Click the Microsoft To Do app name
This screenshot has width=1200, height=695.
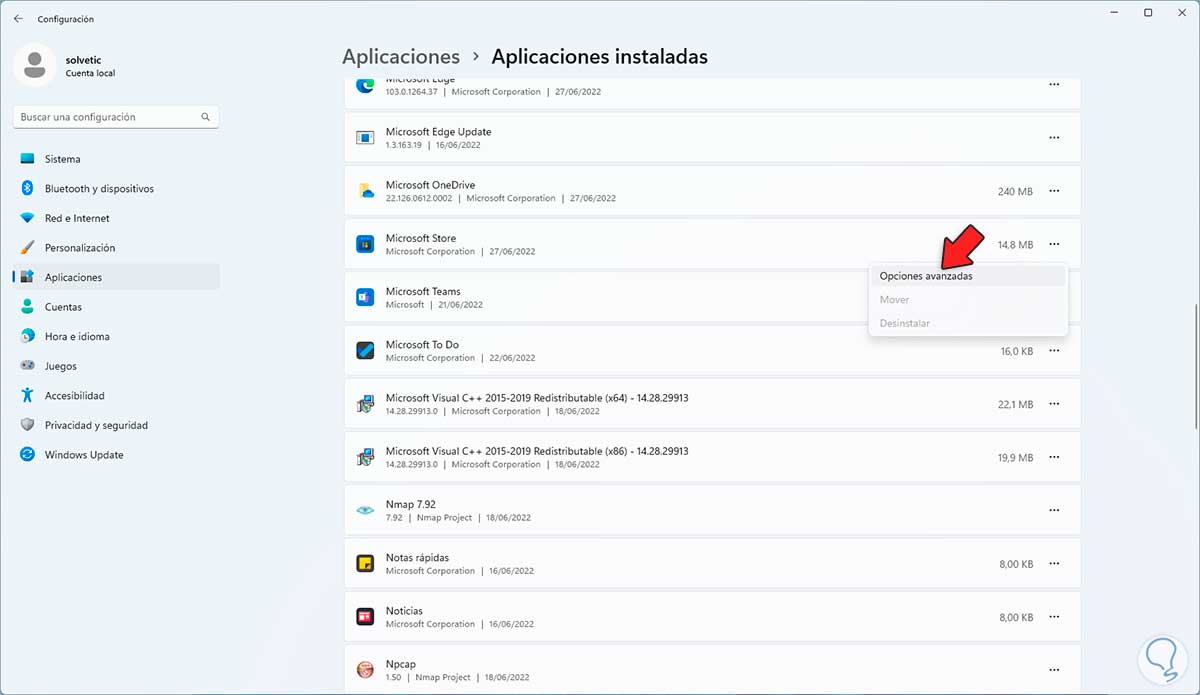click(x=422, y=345)
